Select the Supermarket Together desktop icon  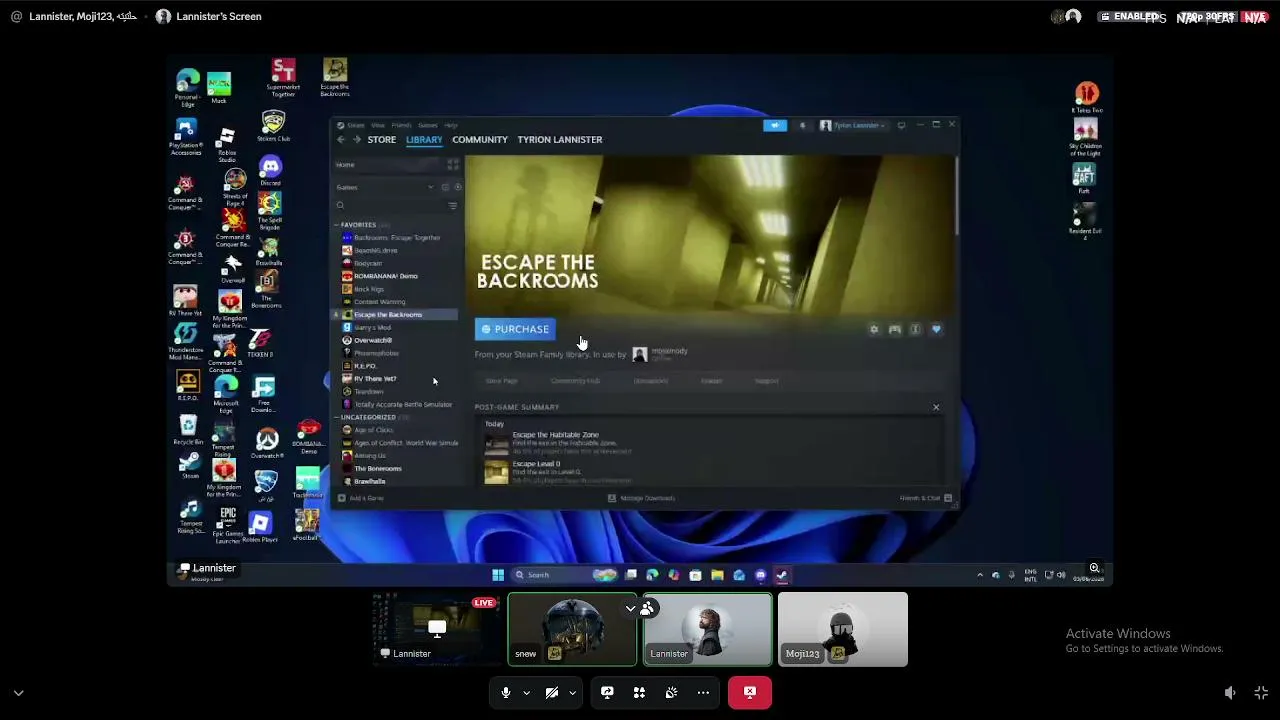tap(283, 76)
